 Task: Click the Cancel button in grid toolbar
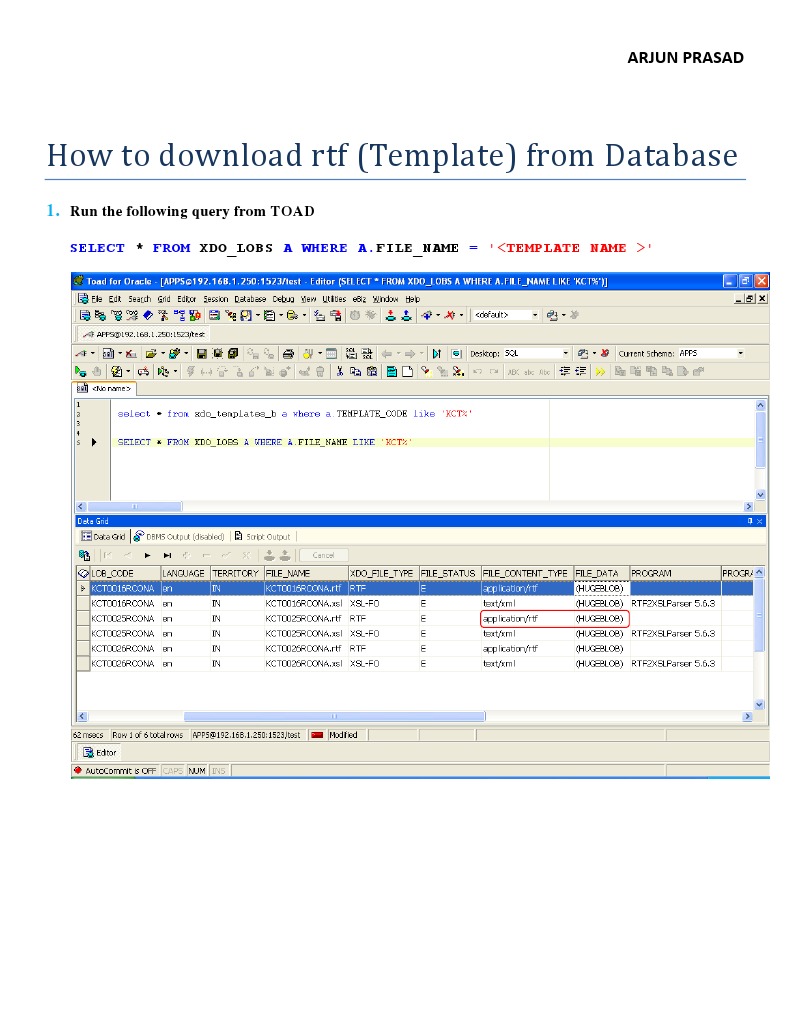coord(323,555)
